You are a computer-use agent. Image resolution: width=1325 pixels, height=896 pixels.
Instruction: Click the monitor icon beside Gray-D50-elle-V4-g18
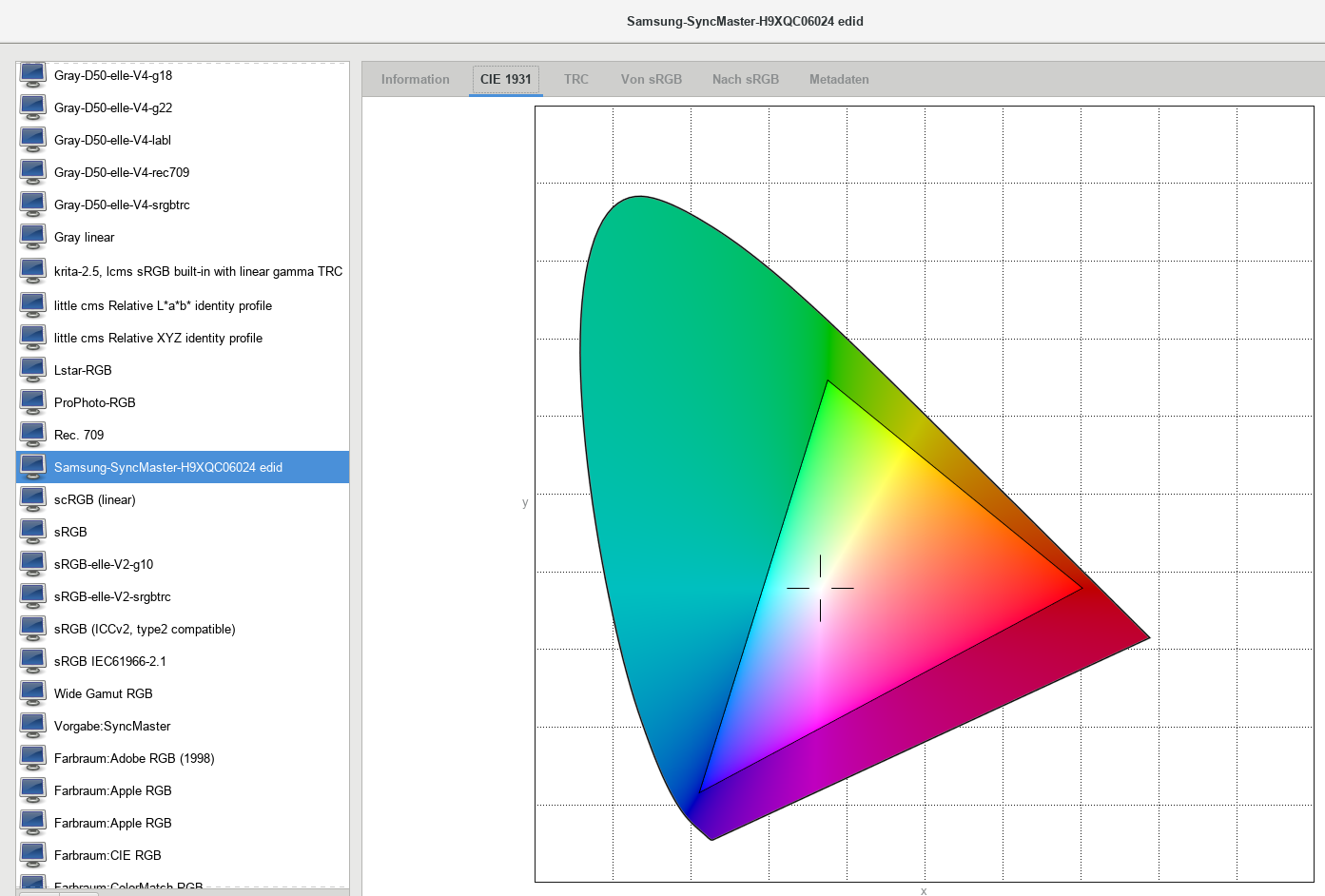pos(33,75)
